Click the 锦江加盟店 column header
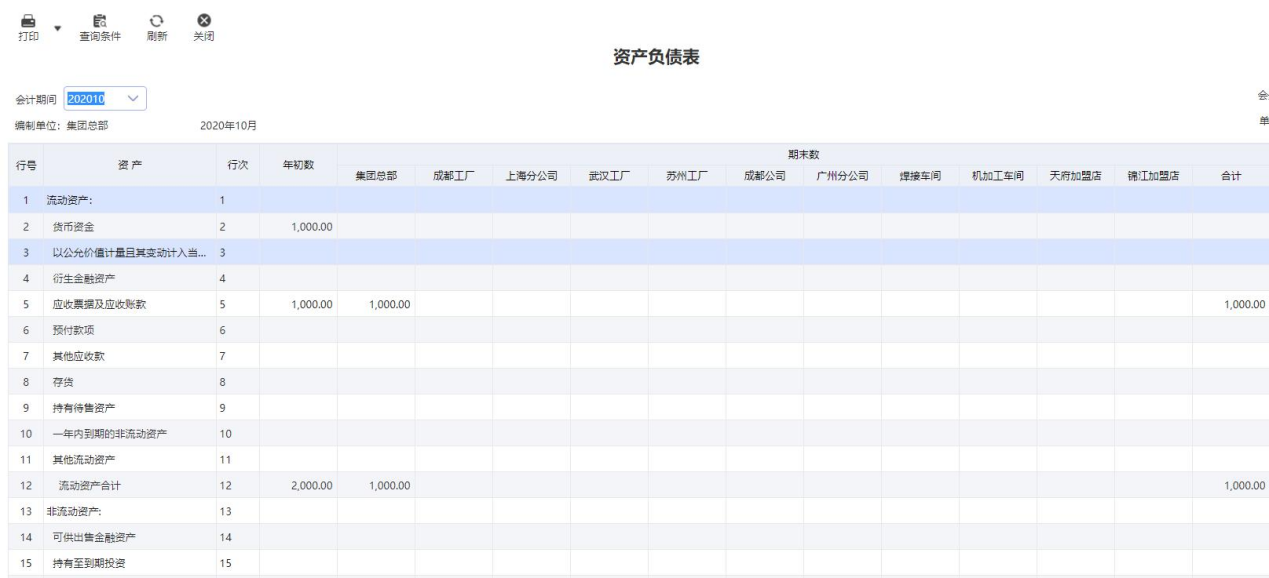The image size is (1269, 578). tap(1153, 176)
